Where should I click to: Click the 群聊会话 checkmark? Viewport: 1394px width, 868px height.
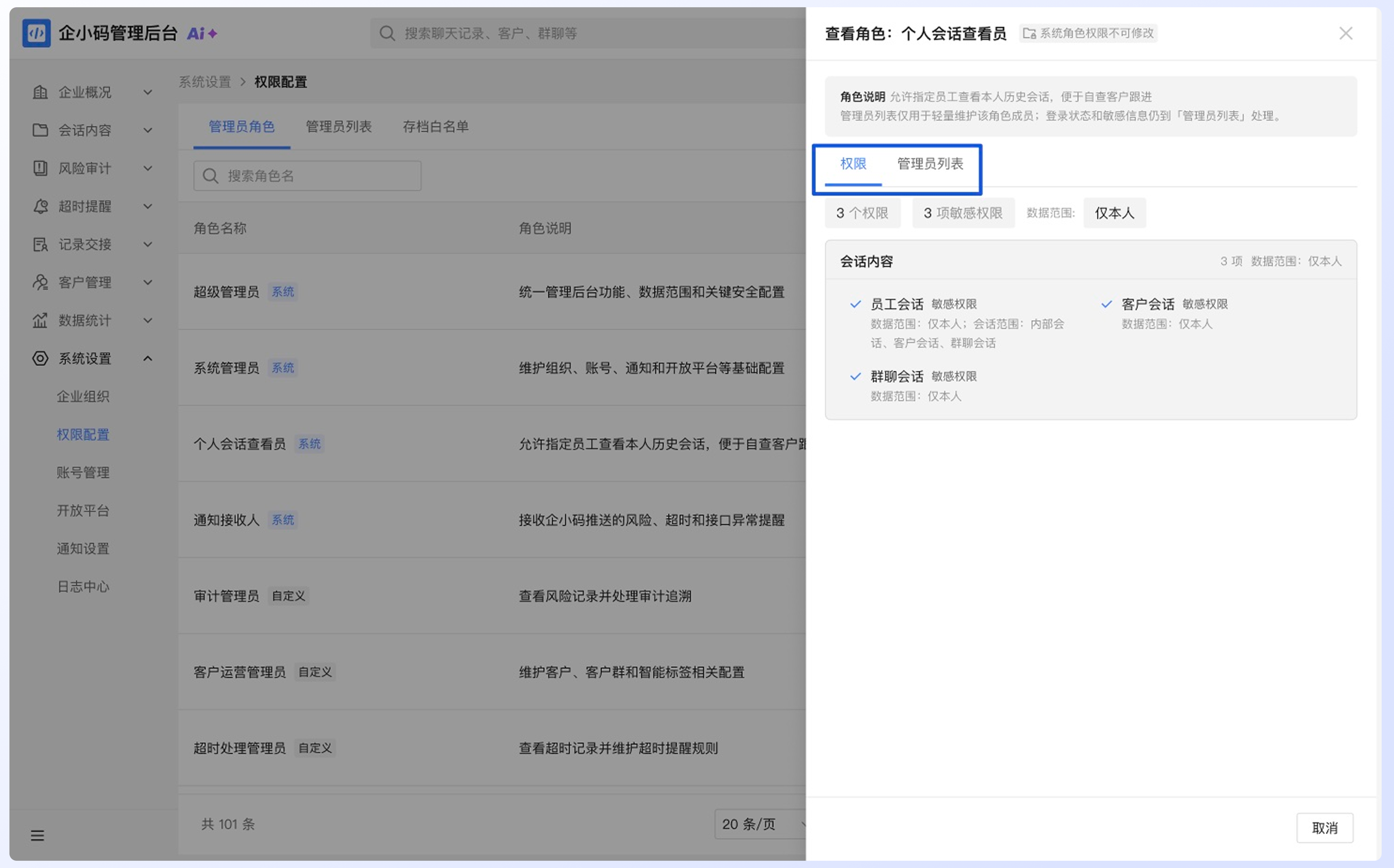coord(855,376)
